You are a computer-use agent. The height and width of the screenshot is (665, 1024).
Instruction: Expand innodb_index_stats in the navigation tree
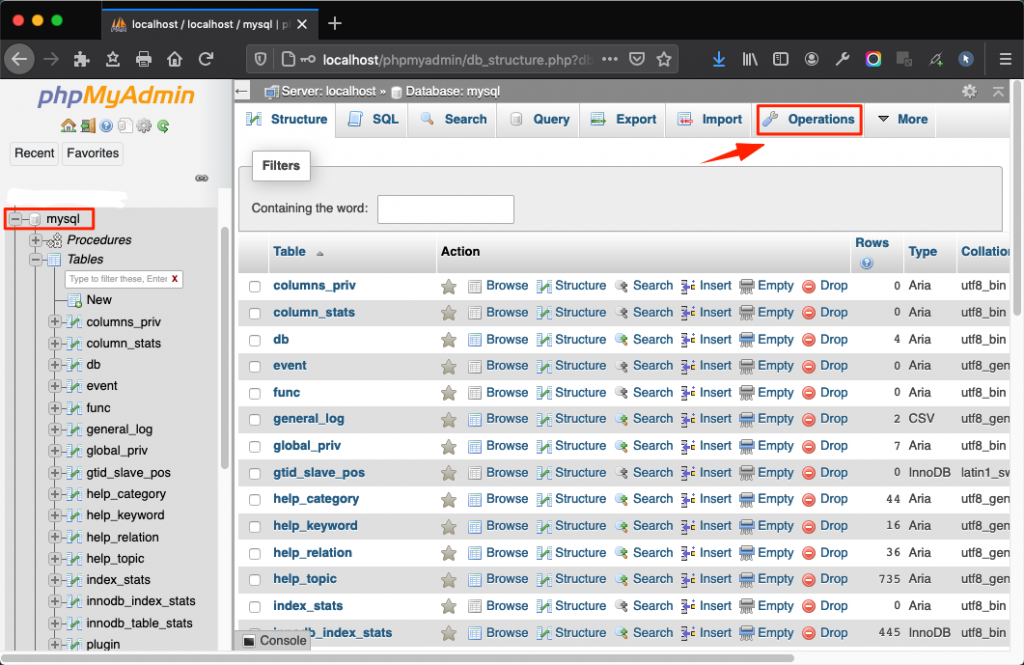55,601
